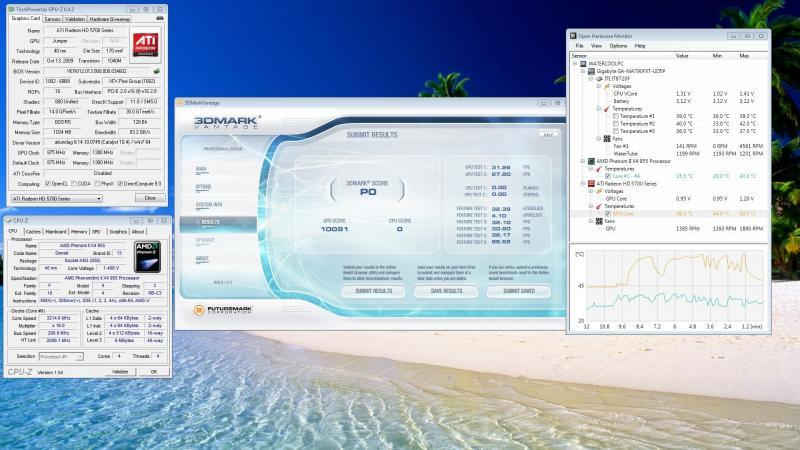Click the ATI Radeon logo in GPU-Z
Viewport: 800px width, 450px height.
coord(145,44)
